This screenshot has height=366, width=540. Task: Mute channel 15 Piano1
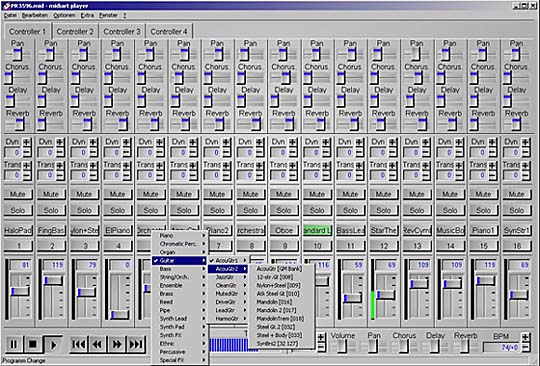click(x=484, y=194)
